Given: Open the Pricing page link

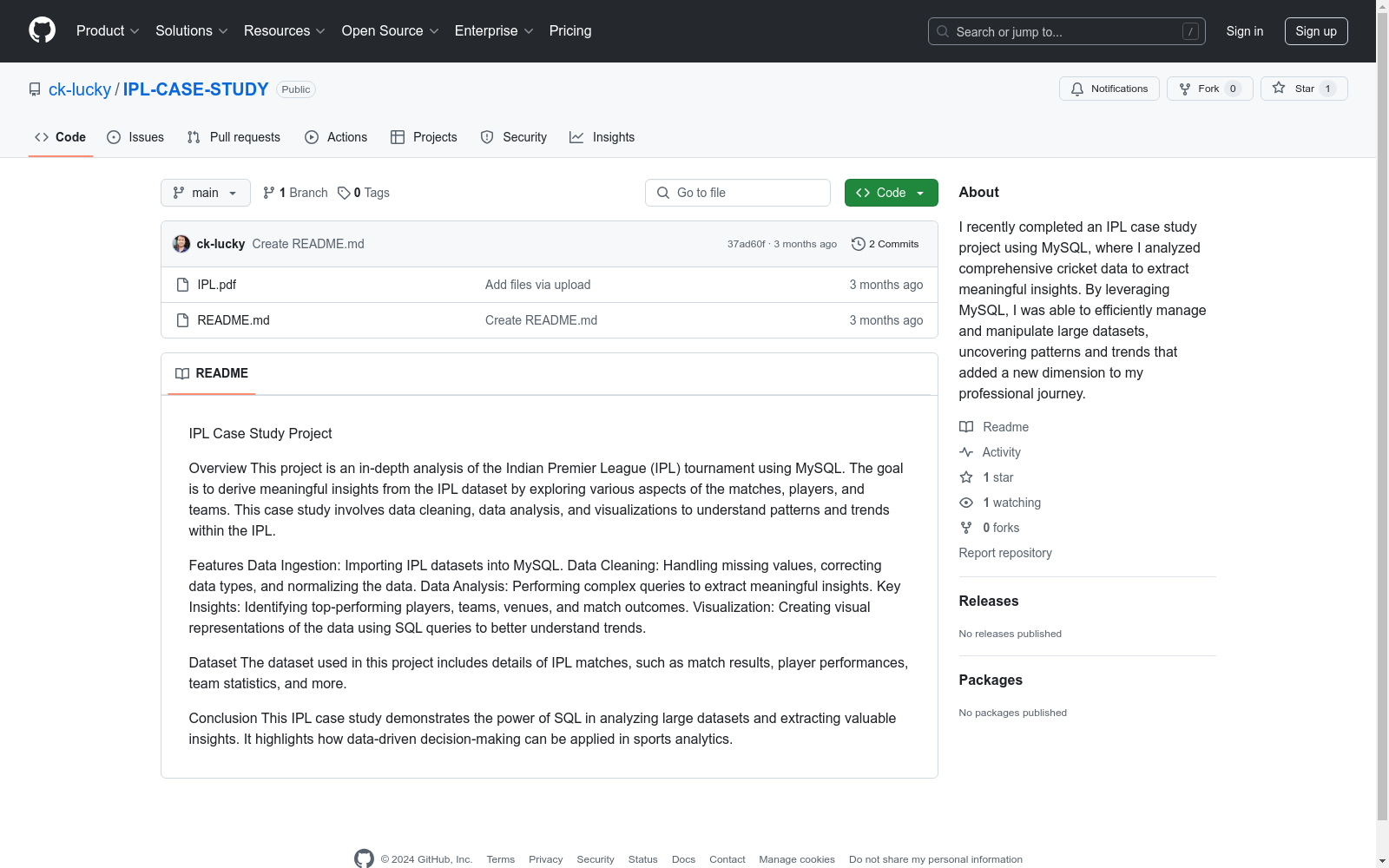Looking at the screenshot, I should 570,31.
